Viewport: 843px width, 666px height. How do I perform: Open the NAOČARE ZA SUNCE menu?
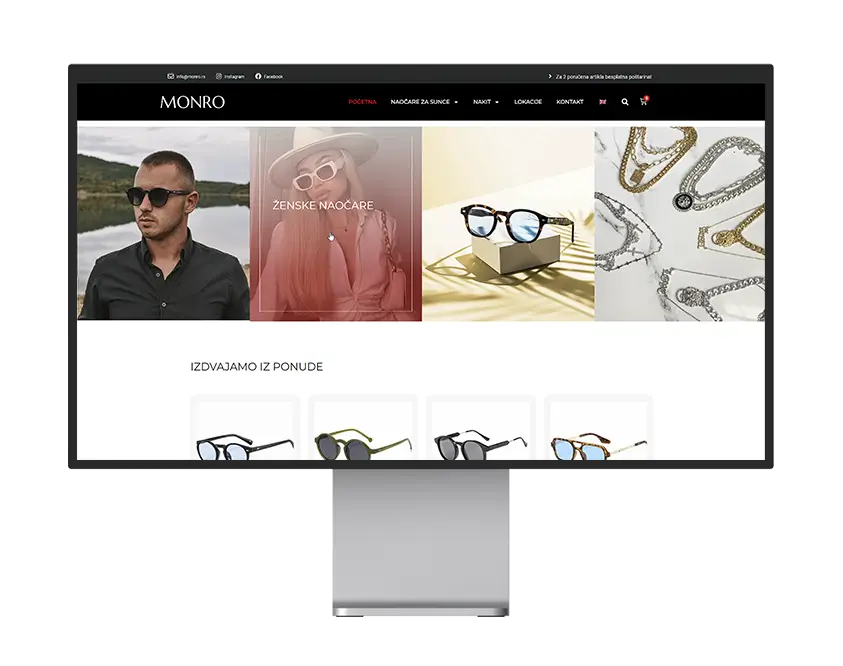click(x=420, y=102)
